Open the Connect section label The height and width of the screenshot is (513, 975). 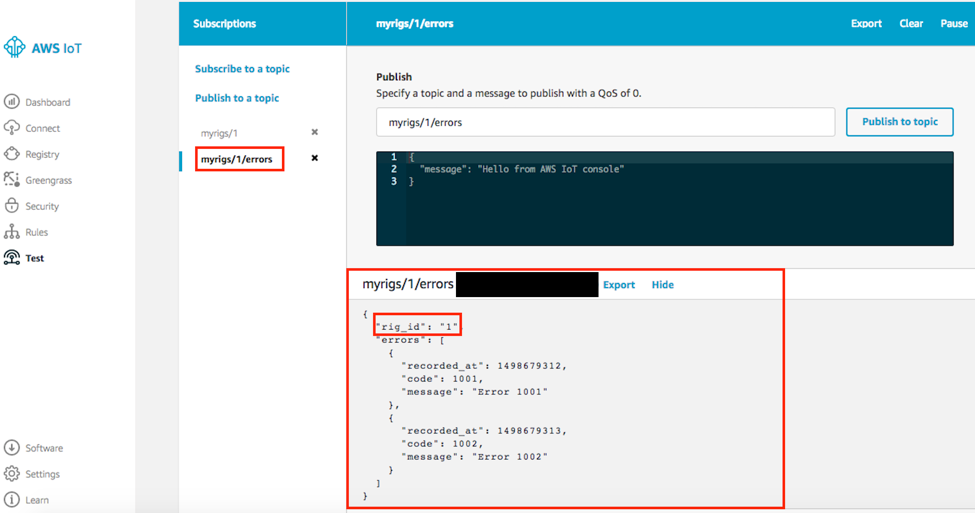tap(43, 128)
